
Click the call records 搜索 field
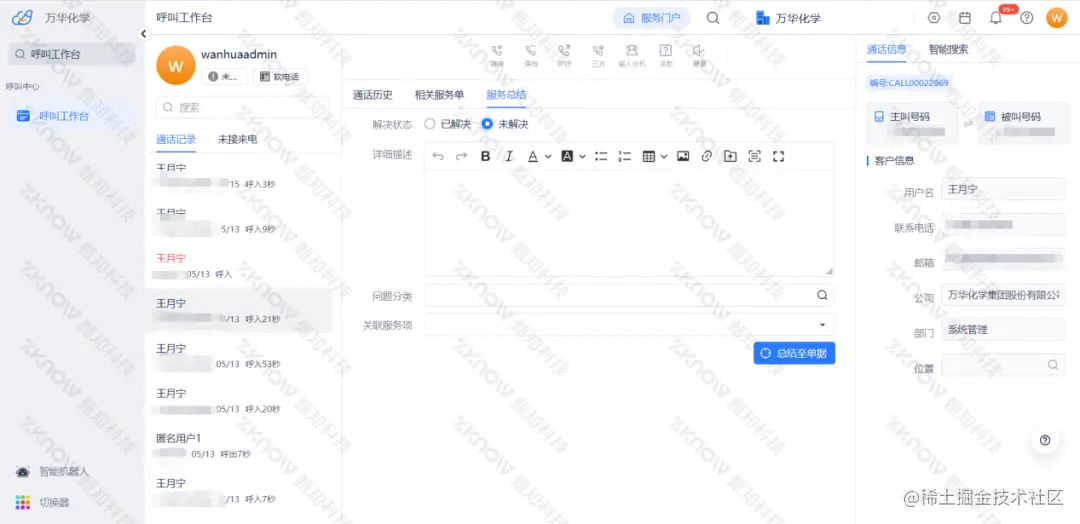242,107
